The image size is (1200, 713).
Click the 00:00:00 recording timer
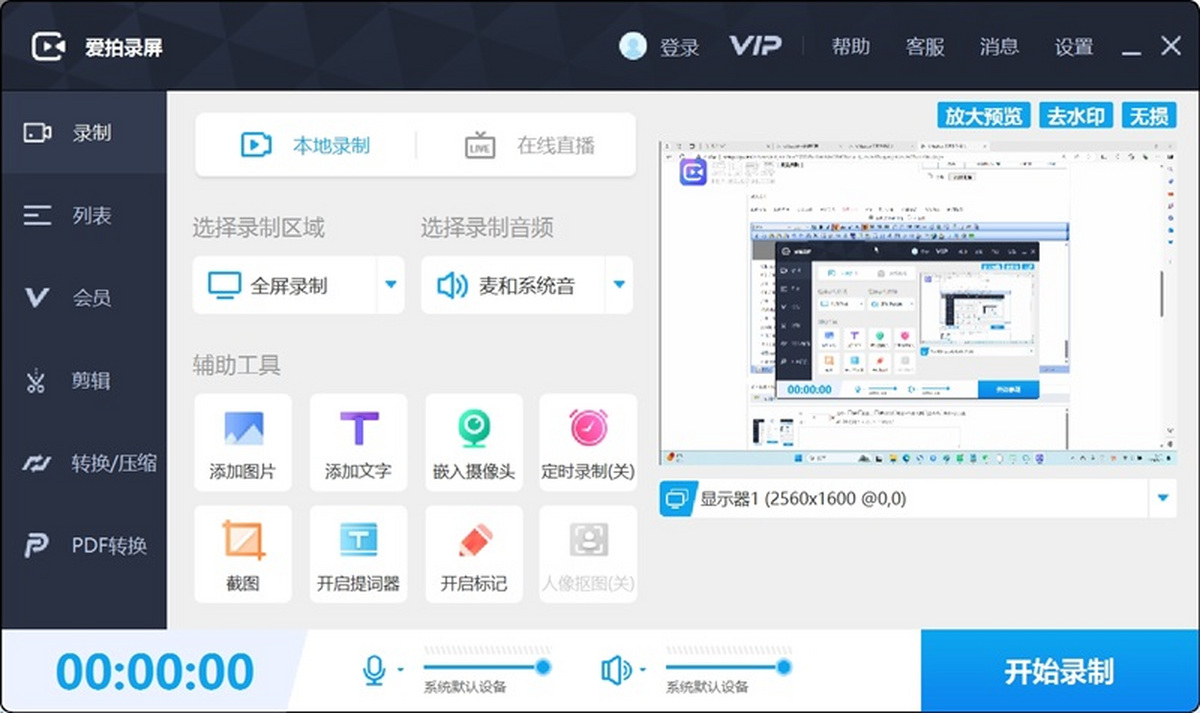(155, 671)
